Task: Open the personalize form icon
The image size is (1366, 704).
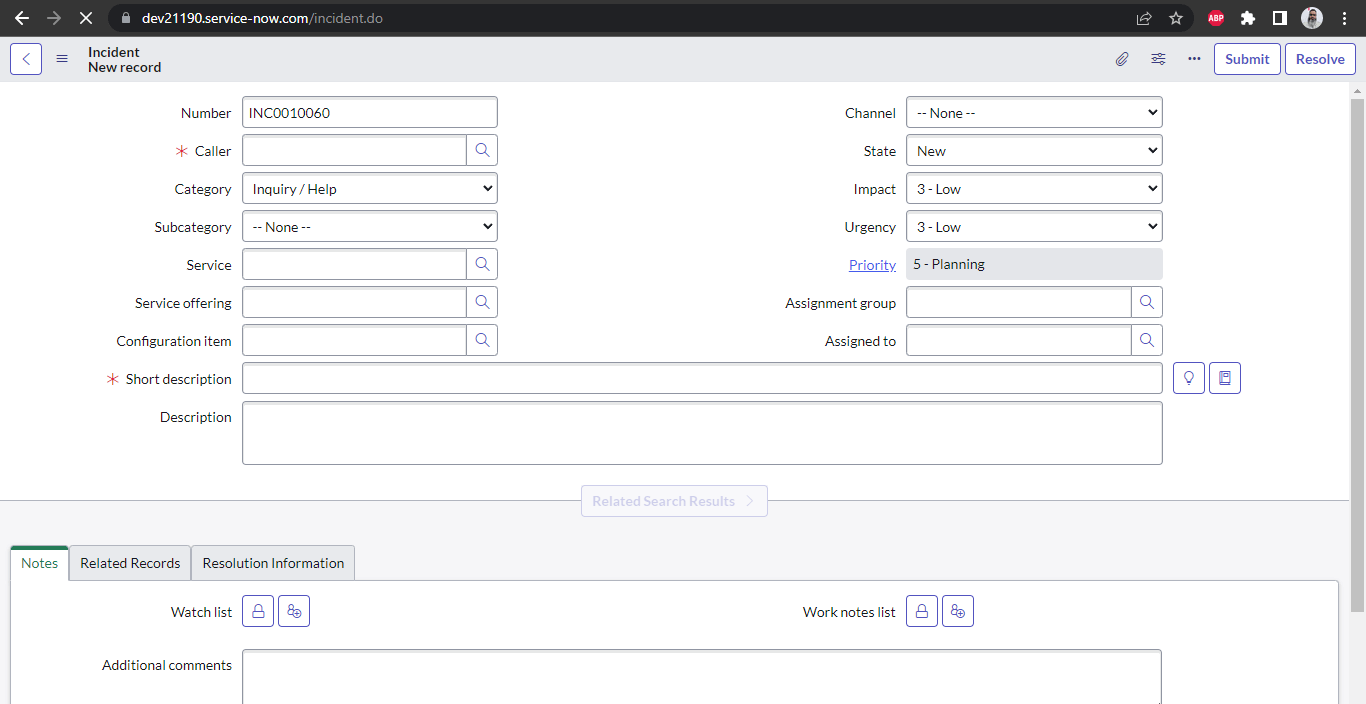Action: [1158, 59]
